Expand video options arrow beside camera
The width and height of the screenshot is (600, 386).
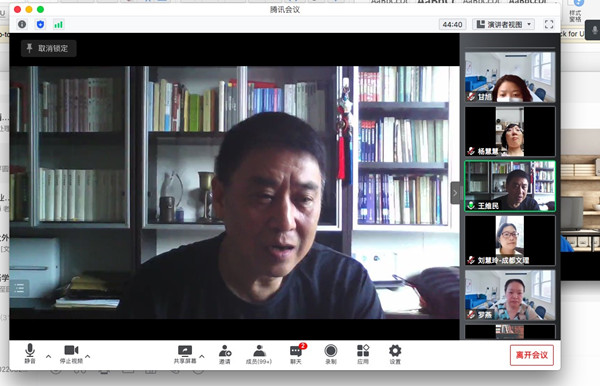point(88,356)
